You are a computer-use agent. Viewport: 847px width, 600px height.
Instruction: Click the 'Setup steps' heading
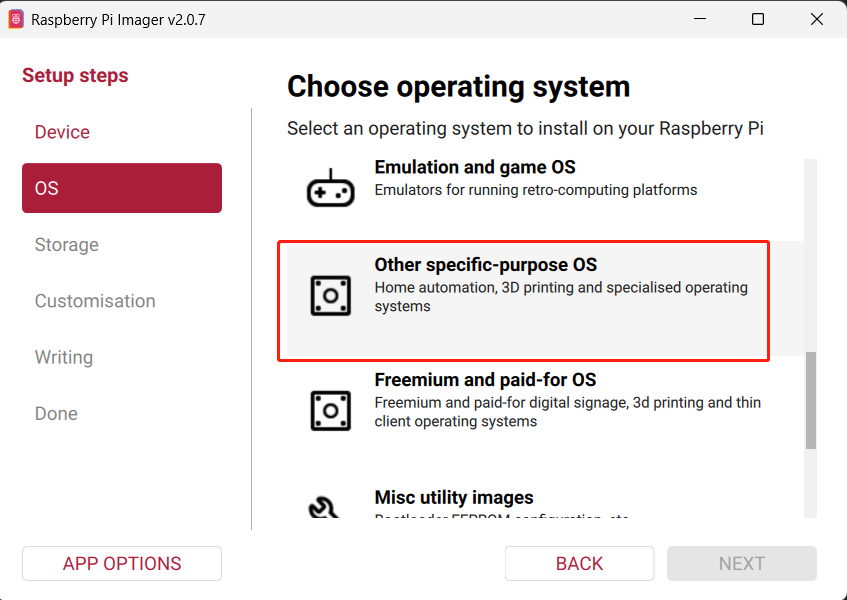click(75, 75)
